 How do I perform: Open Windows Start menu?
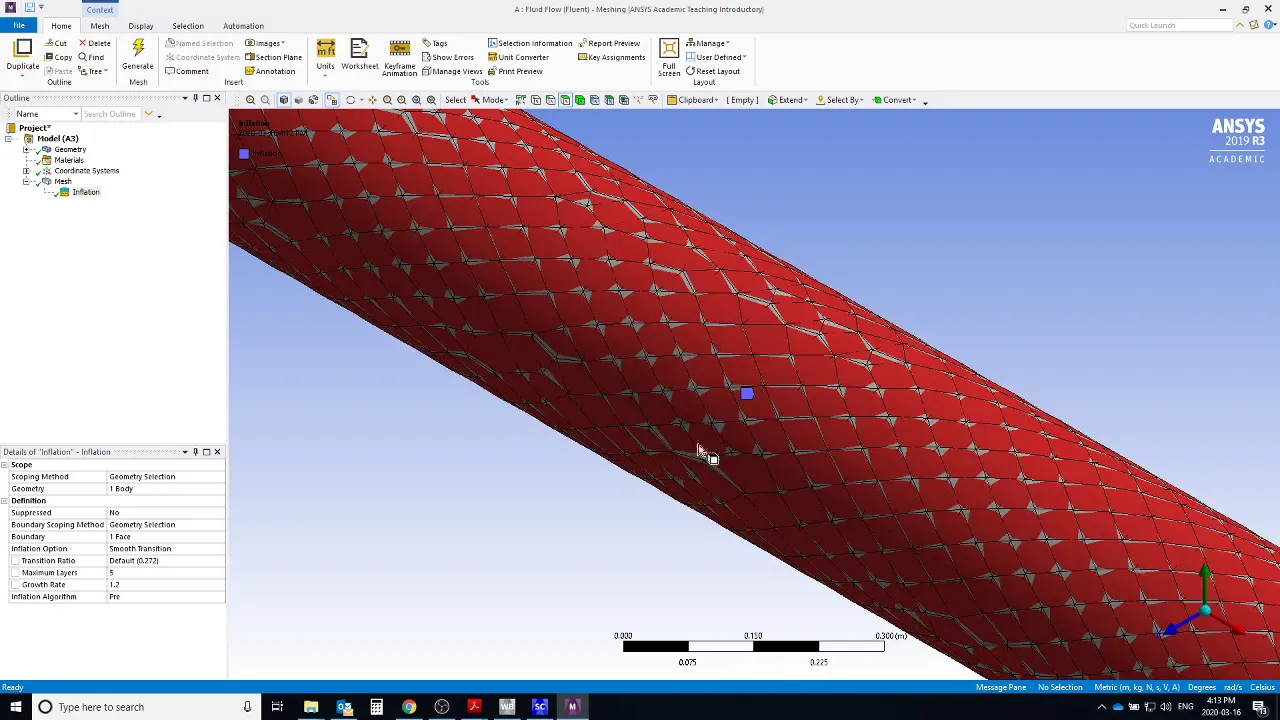[15, 707]
